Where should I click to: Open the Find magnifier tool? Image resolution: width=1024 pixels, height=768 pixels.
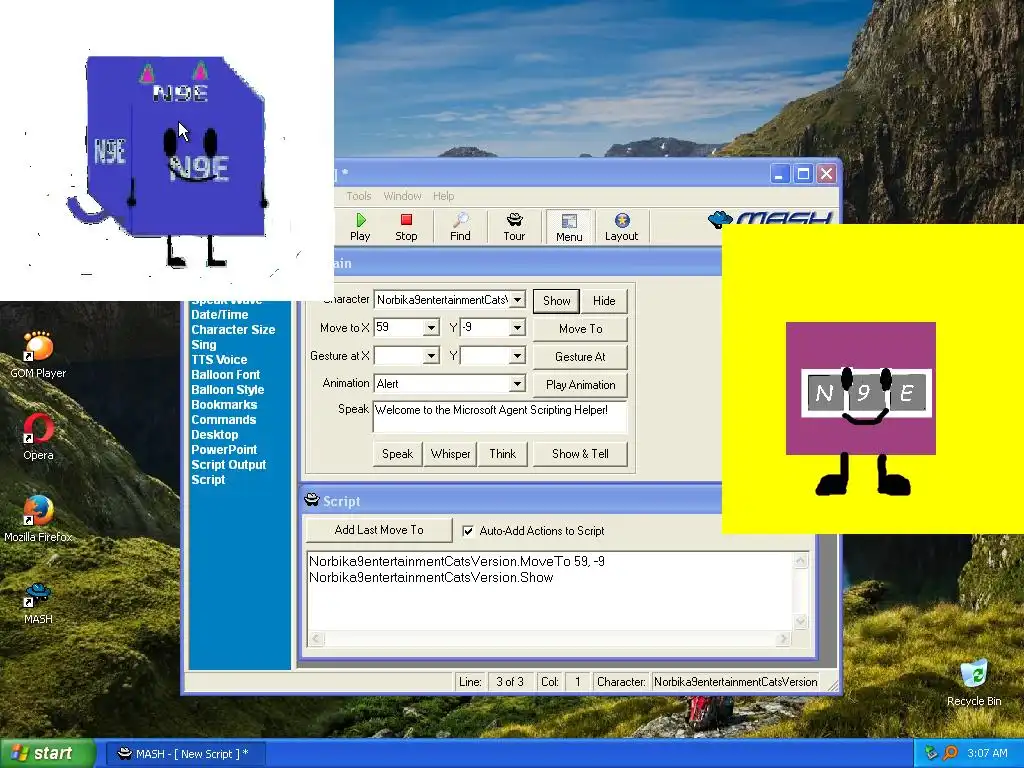[x=460, y=227]
